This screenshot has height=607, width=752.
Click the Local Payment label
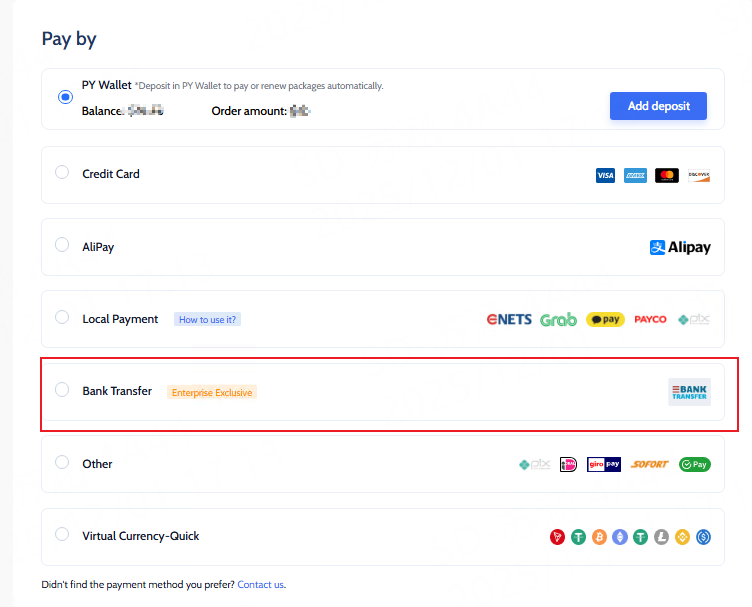click(x=120, y=319)
